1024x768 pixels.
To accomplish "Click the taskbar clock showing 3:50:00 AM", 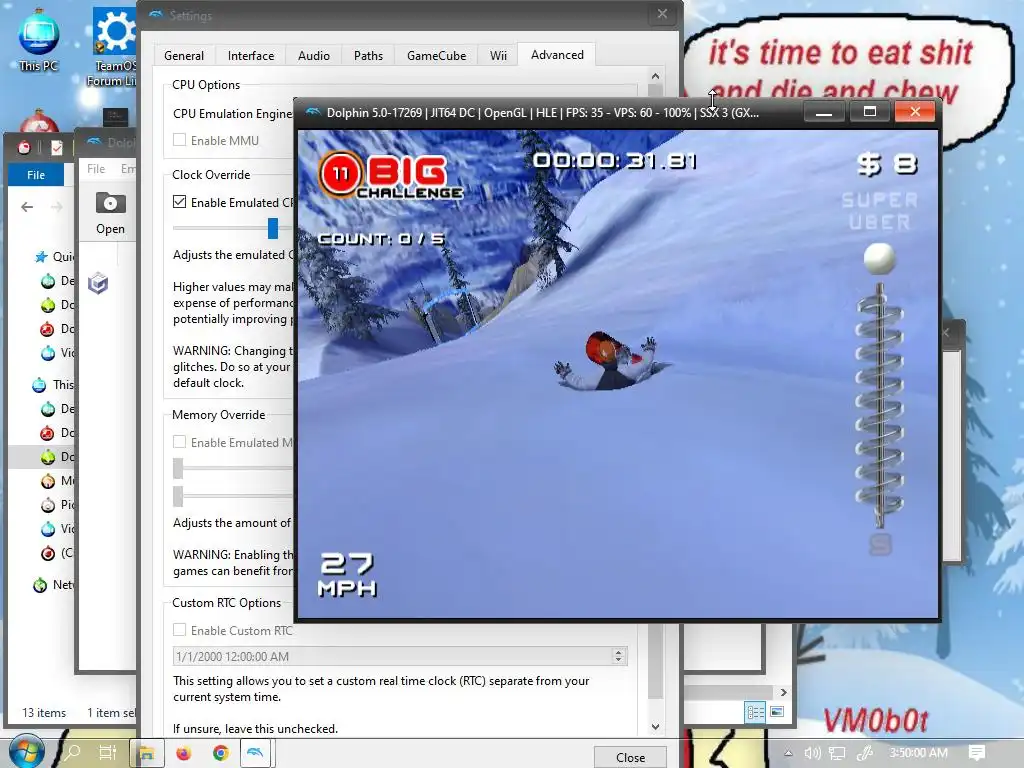I will tap(918, 753).
